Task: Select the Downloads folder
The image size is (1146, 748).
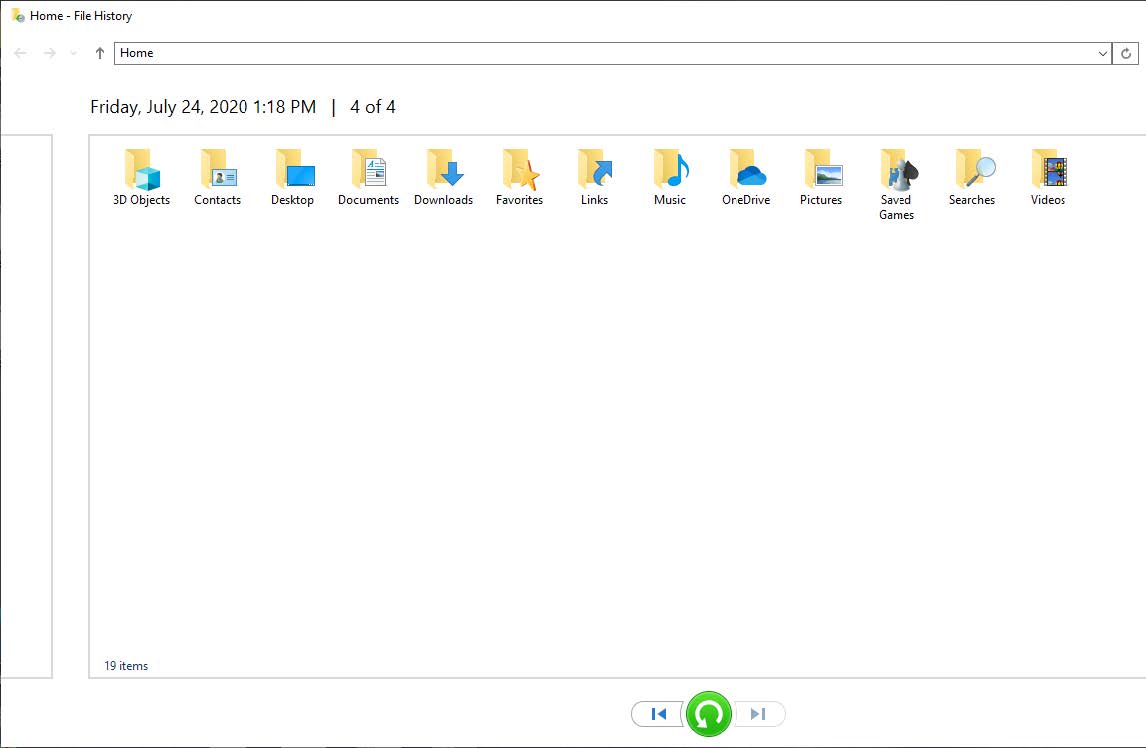Action: (444, 172)
